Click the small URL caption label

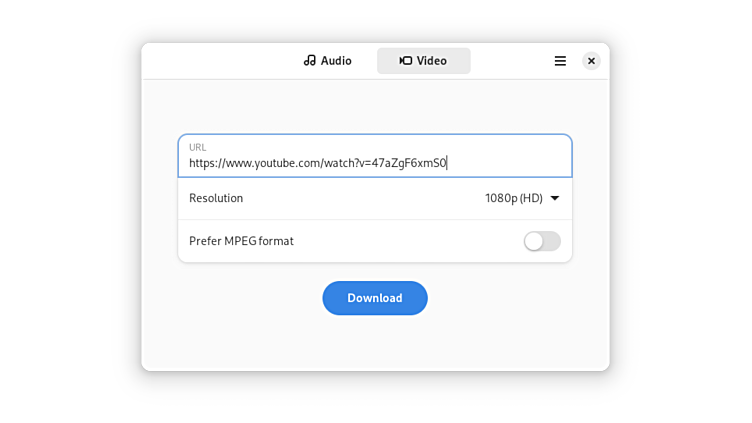197,147
